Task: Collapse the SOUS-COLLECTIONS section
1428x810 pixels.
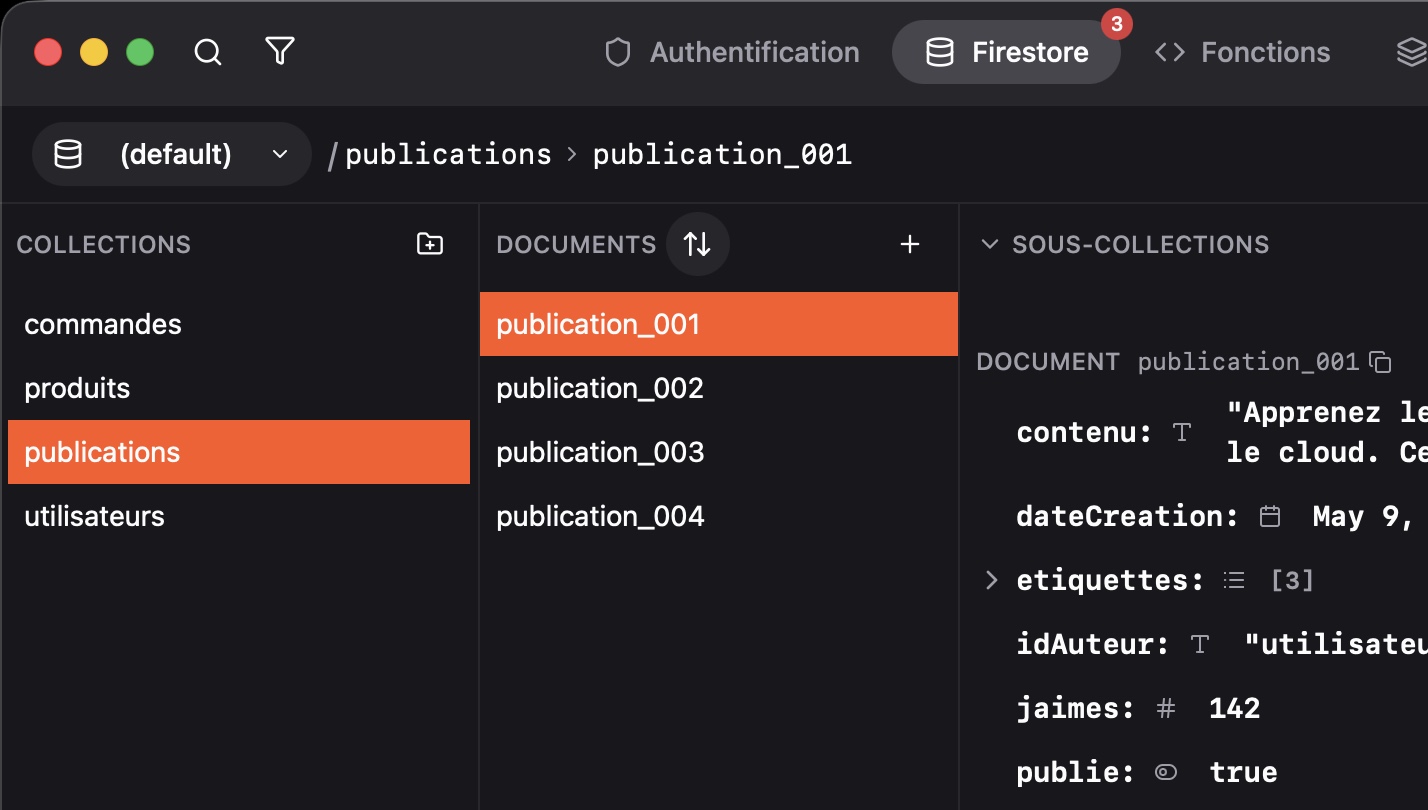Action: (990, 244)
